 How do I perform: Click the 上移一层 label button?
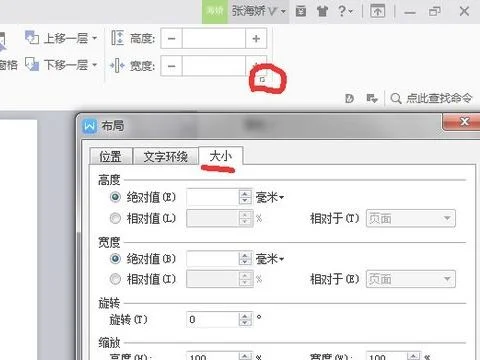pyautogui.click(x=66, y=38)
